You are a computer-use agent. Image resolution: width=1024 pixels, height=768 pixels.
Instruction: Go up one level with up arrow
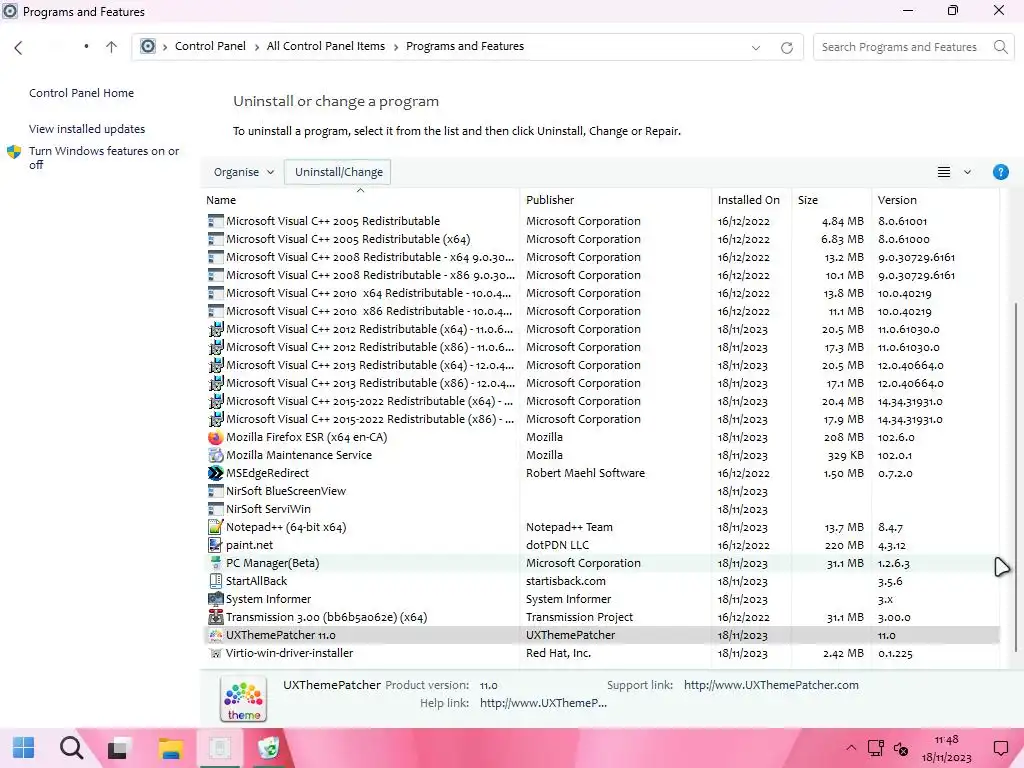(x=112, y=47)
